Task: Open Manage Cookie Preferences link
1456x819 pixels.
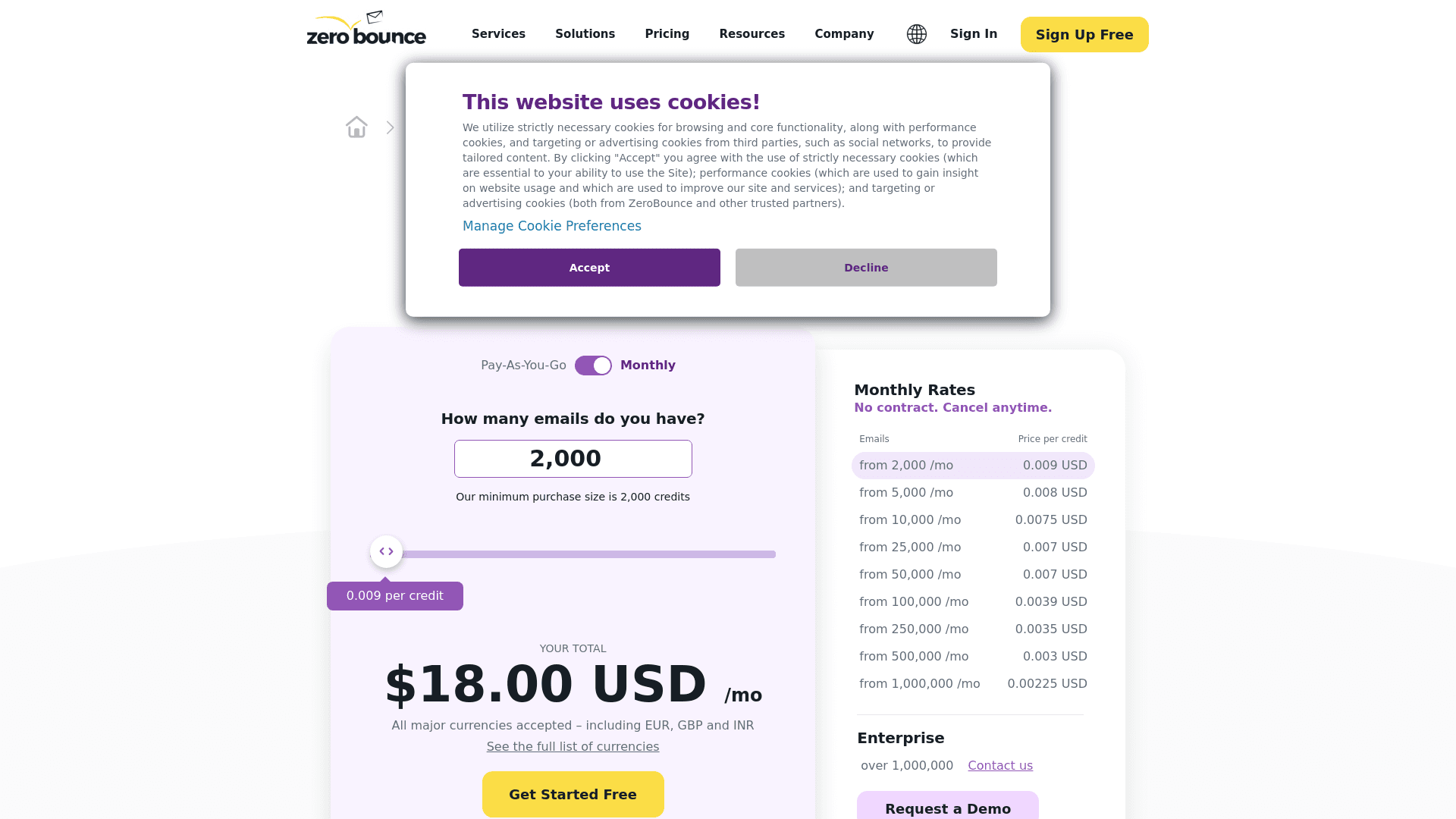Action: 552,225
